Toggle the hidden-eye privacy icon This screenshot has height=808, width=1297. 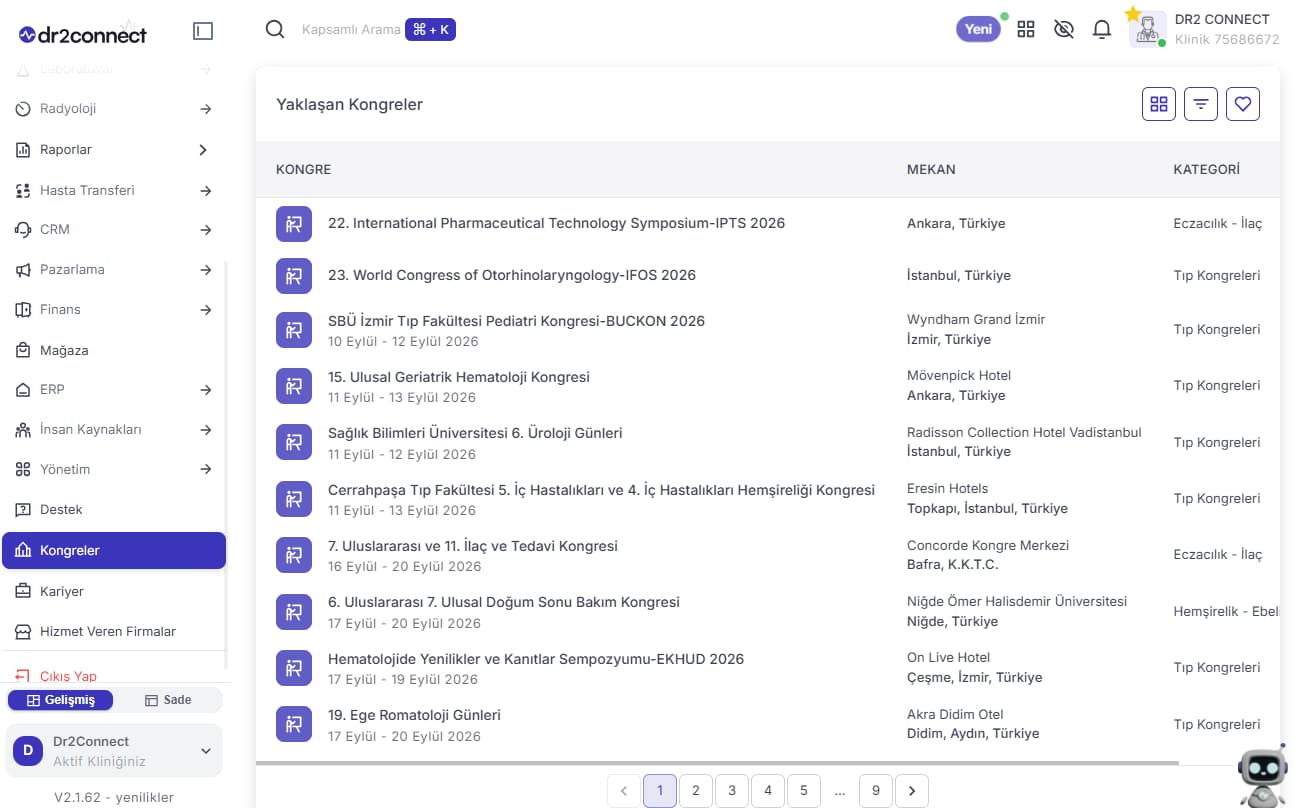(1064, 29)
